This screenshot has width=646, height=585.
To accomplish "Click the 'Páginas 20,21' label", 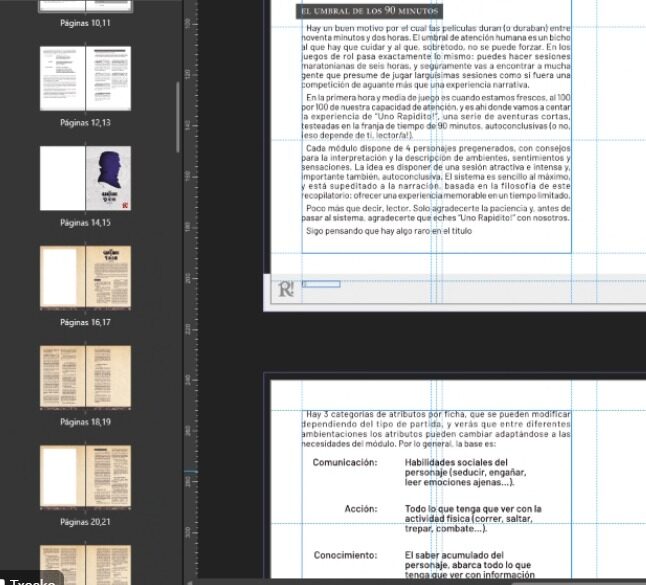I will click(x=85, y=522).
